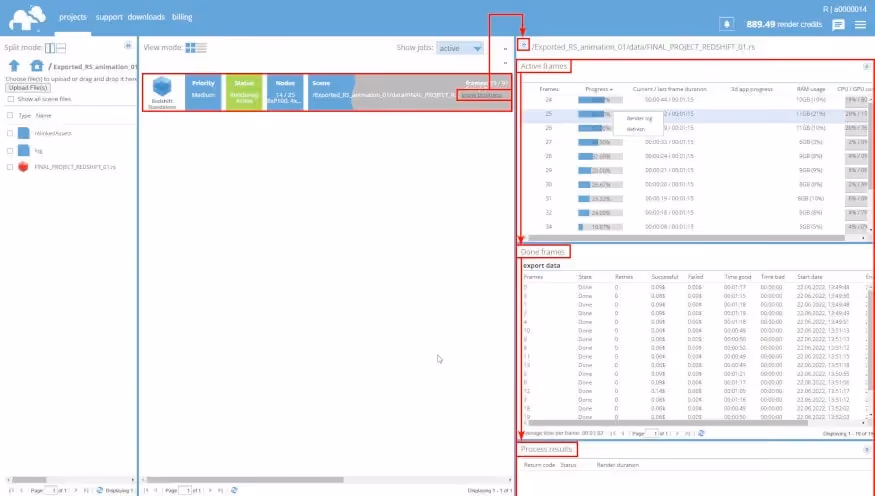Check the FINAL_PROJECT_REDSHIFT_01.rs checkbox
875x496 pixels.
tap(10, 167)
